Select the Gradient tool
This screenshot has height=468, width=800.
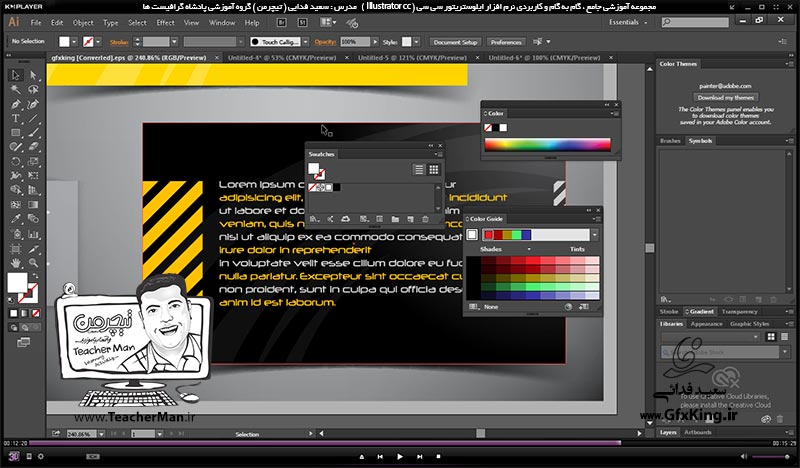tap(33, 205)
